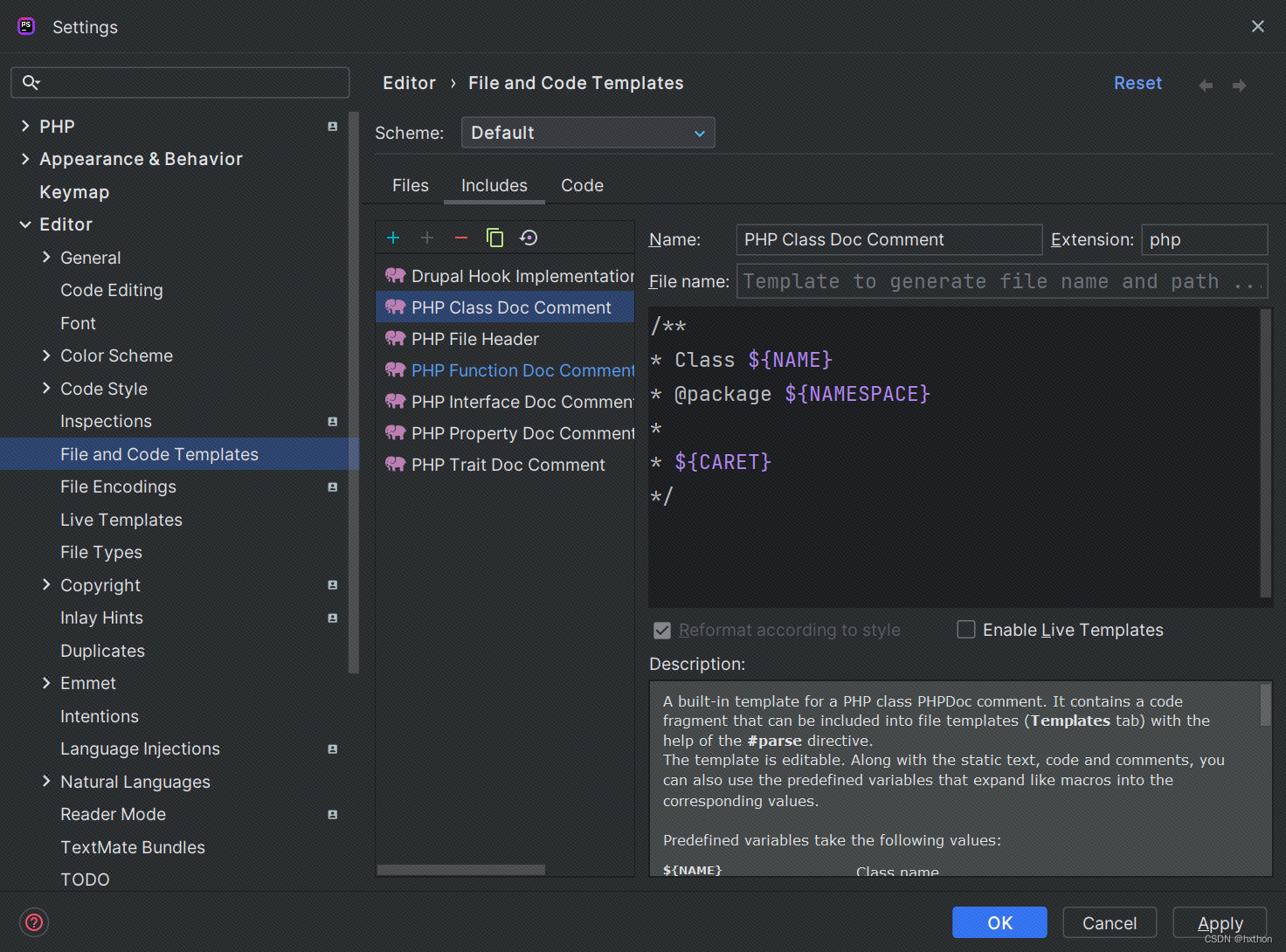
Task: Click the blue plus Create Template icon
Action: pos(393,238)
